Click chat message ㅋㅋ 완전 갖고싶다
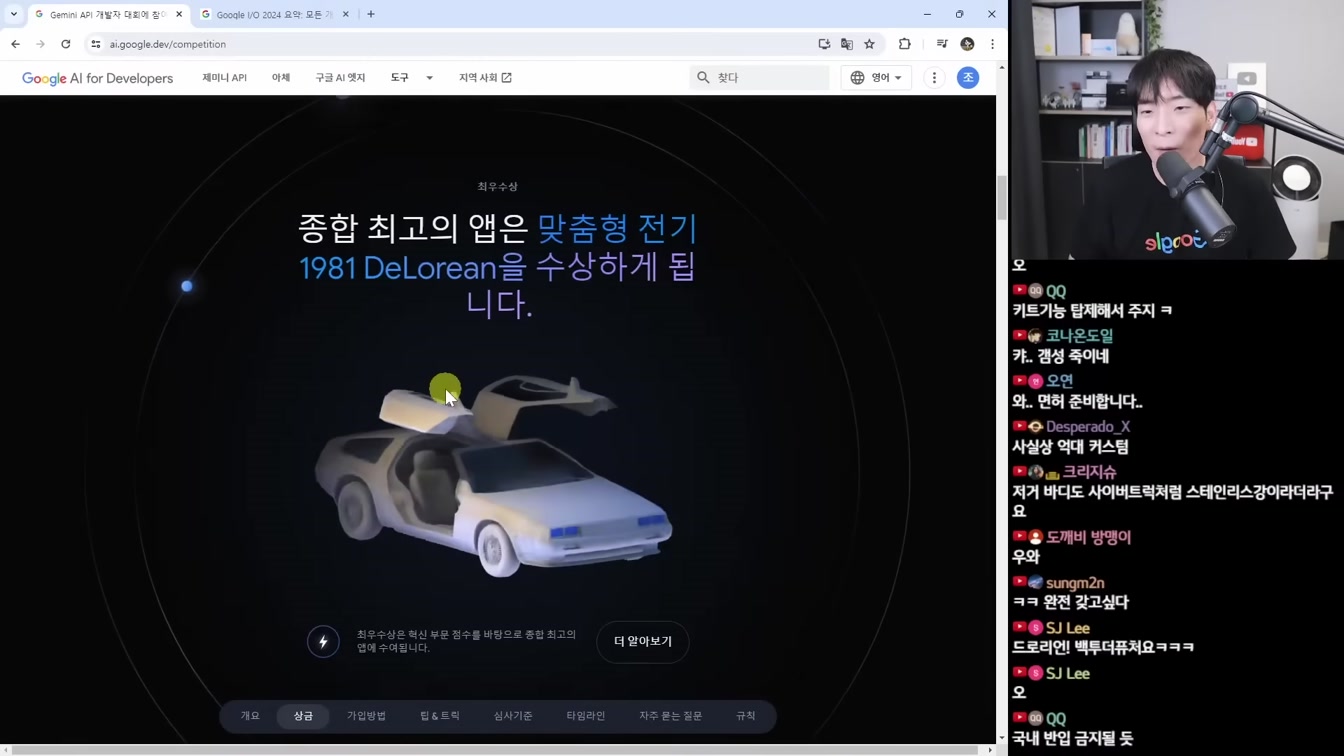The width and height of the screenshot is (1344, 756). [1070, 602]
